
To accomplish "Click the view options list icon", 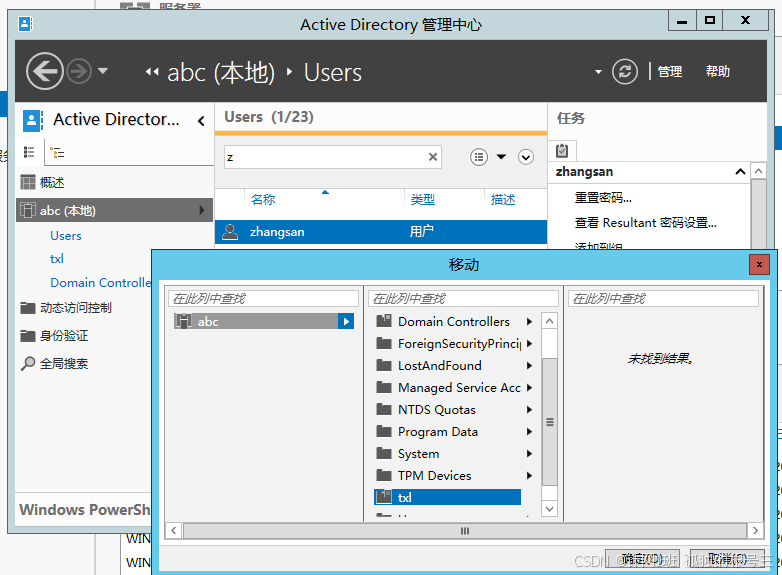I will click(x=479, y=157).
